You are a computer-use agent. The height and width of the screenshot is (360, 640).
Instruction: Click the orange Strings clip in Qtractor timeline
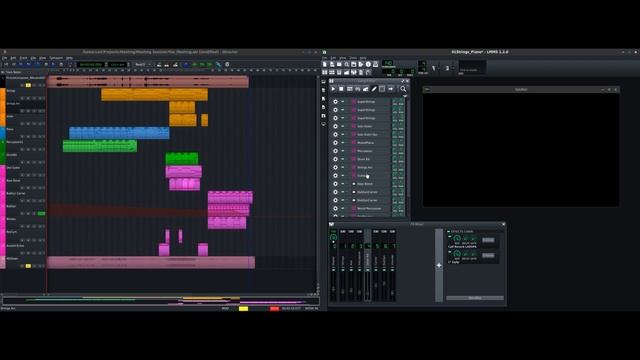154,95
